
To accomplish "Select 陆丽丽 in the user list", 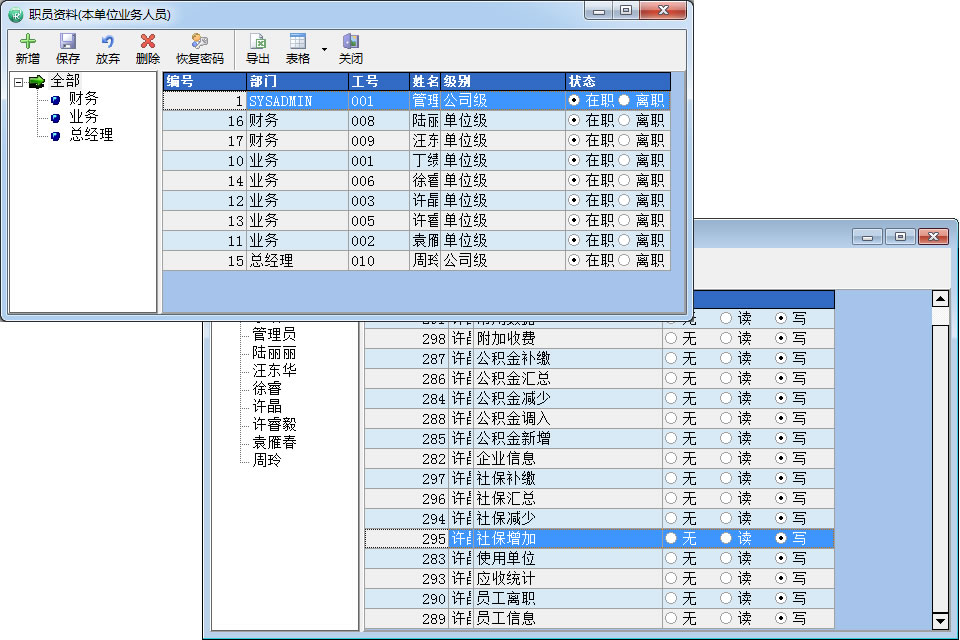I will pyautogui.click(x=274, y=352).
